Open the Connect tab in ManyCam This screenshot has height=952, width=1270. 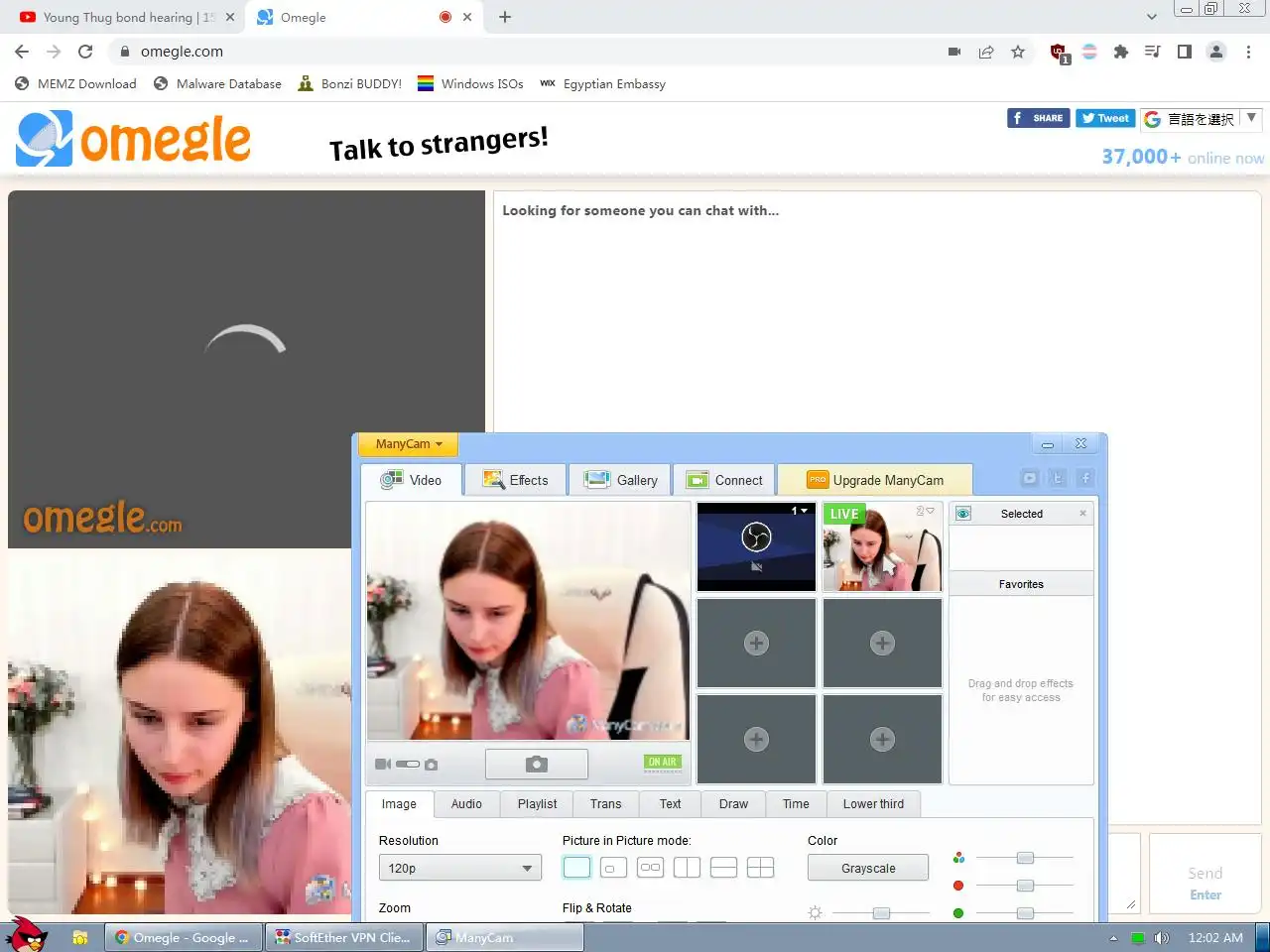725,480
